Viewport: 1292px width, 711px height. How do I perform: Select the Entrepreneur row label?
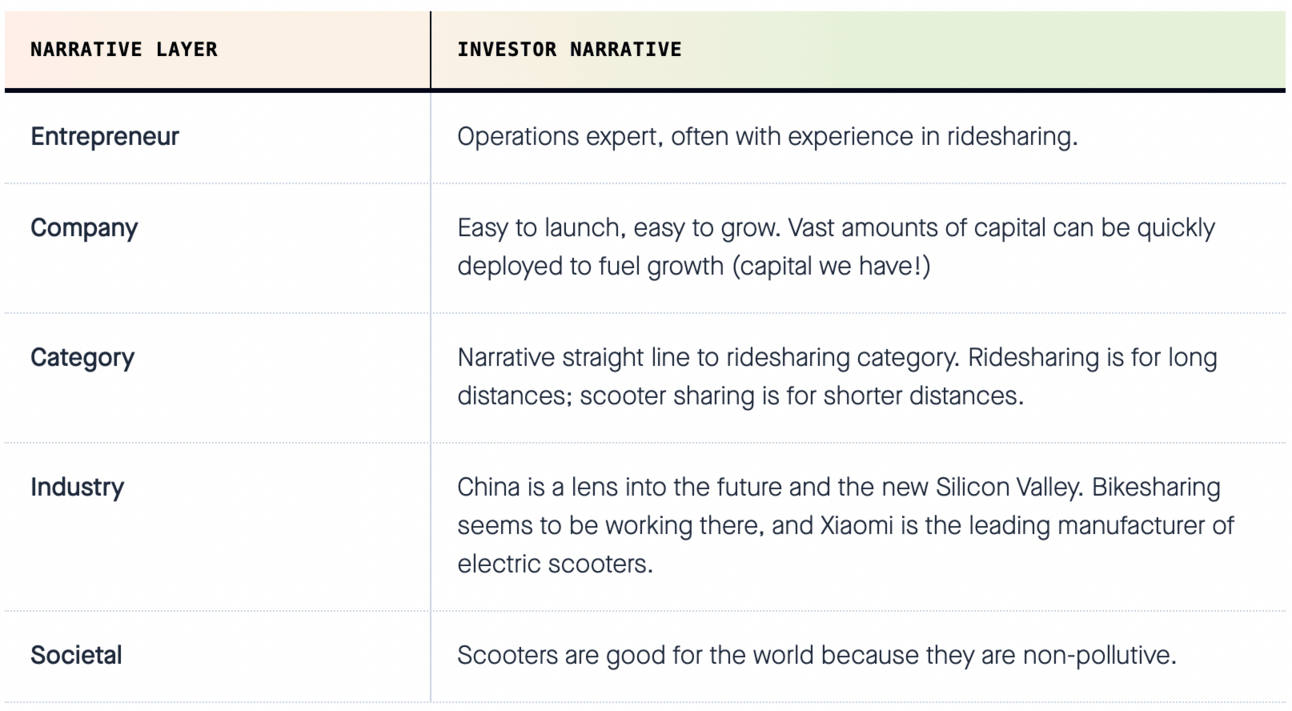coord(105,137)
